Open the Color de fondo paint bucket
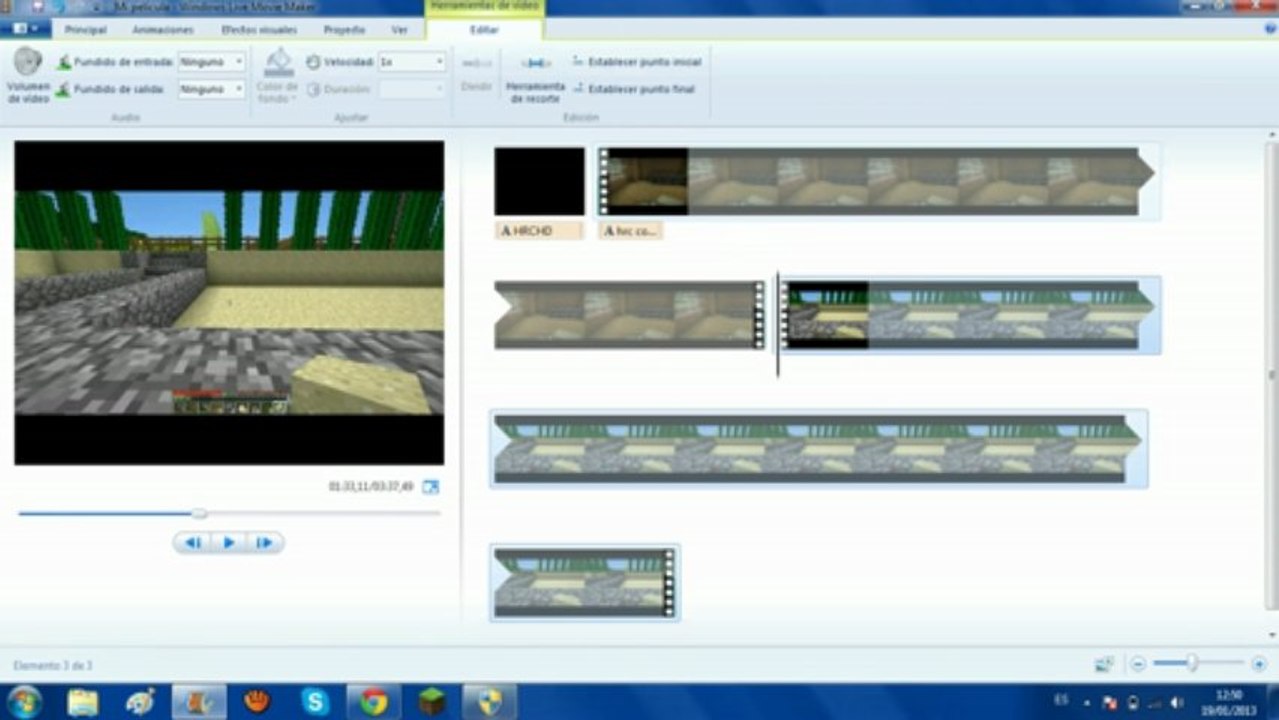1279x720 pixels. point(278,62)
